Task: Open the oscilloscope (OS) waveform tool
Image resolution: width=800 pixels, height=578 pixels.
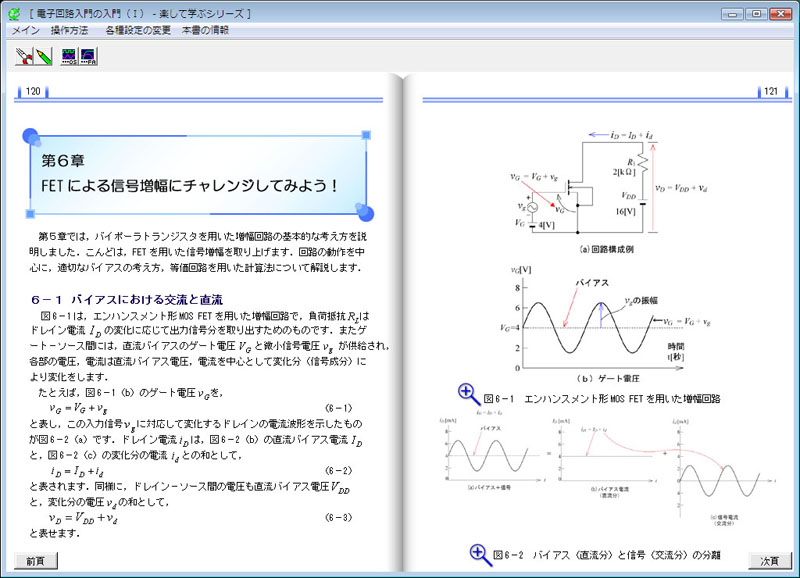Action: (x=69, y=56)
